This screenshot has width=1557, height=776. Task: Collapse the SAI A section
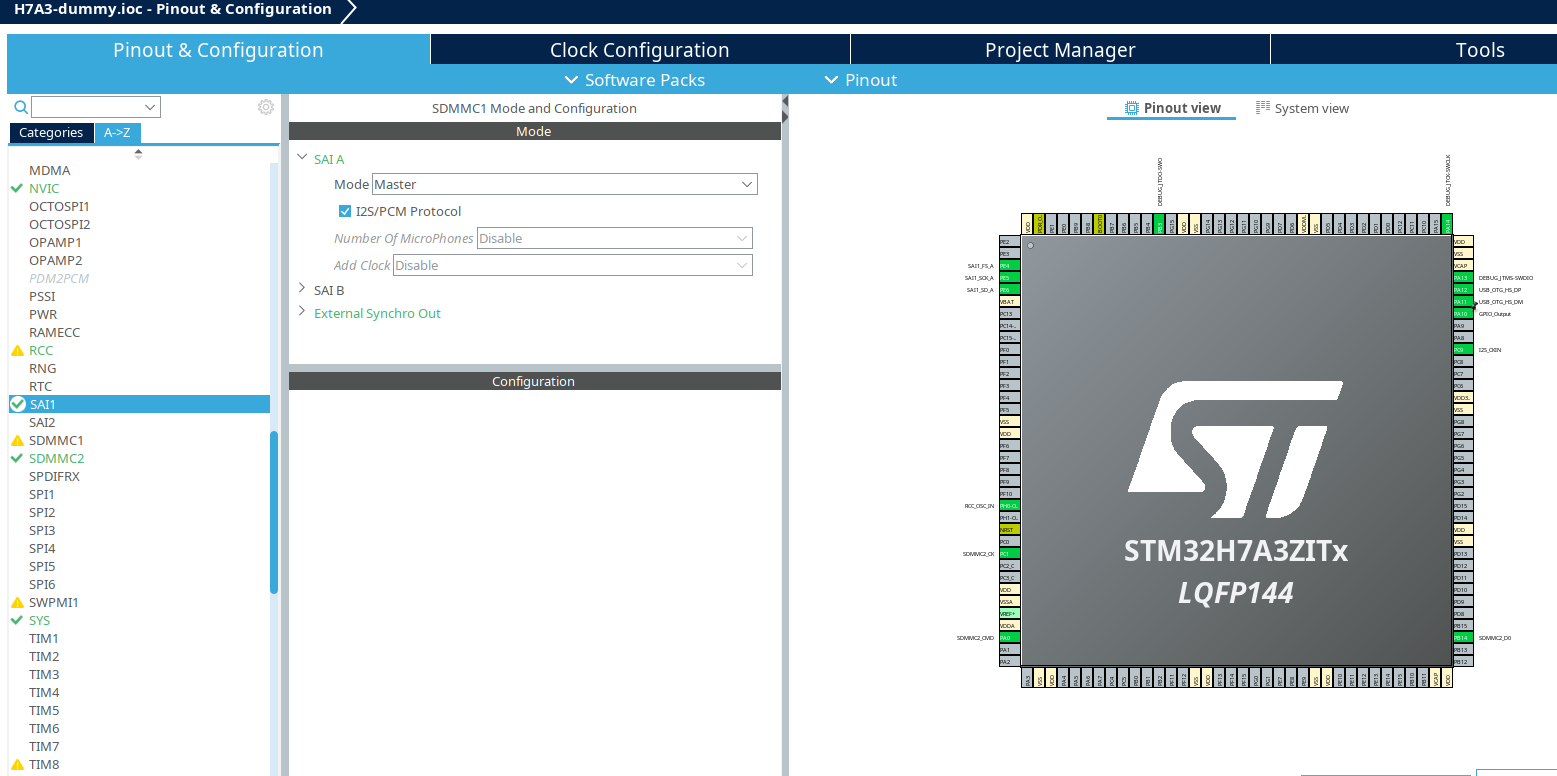[302, 158]
